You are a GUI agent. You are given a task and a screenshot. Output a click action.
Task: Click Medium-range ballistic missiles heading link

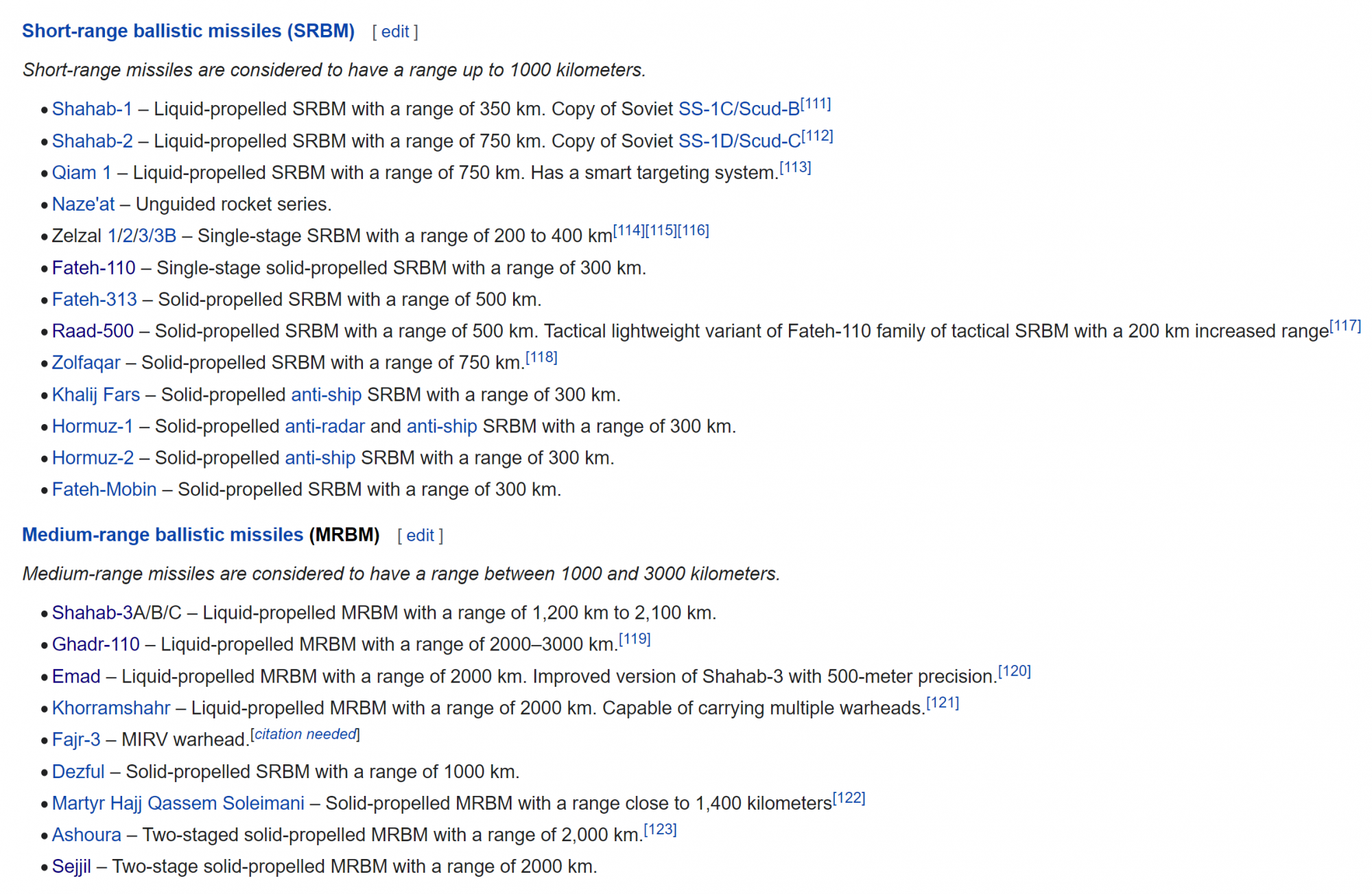tap(163, 534)
